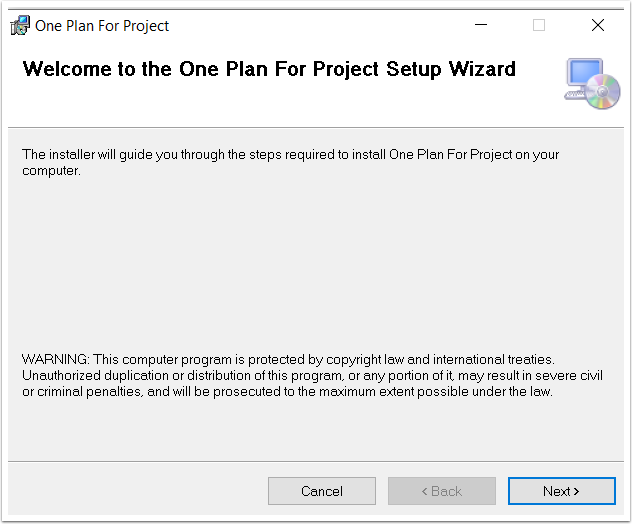Click the criminal penalties line of the notice

(x=287, y=391)
